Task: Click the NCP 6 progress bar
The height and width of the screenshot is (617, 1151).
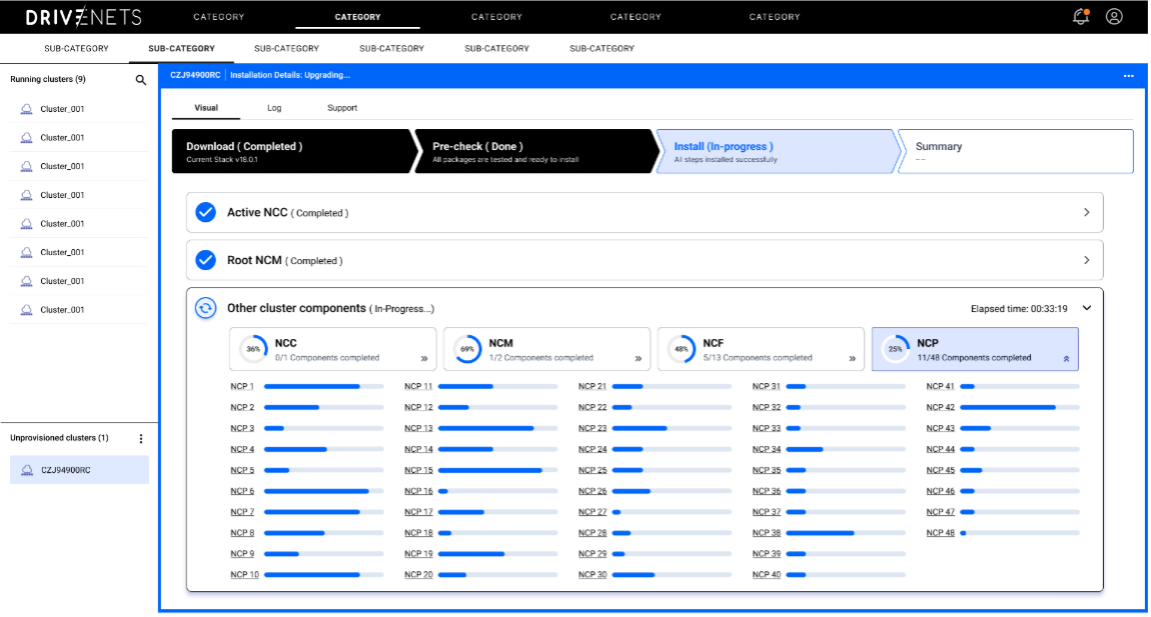Action: point(323,491)
